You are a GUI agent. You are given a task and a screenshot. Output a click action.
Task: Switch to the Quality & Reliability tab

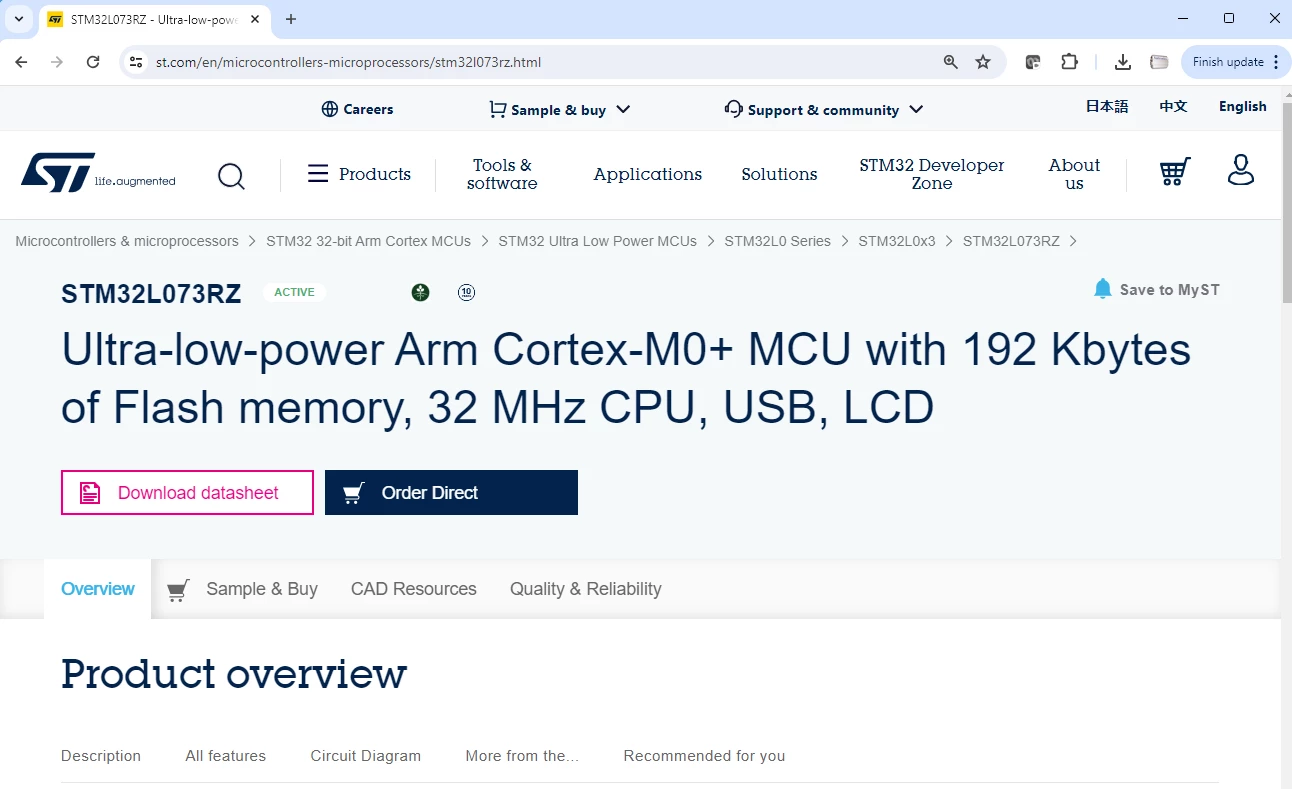click(x=586, y=589)
